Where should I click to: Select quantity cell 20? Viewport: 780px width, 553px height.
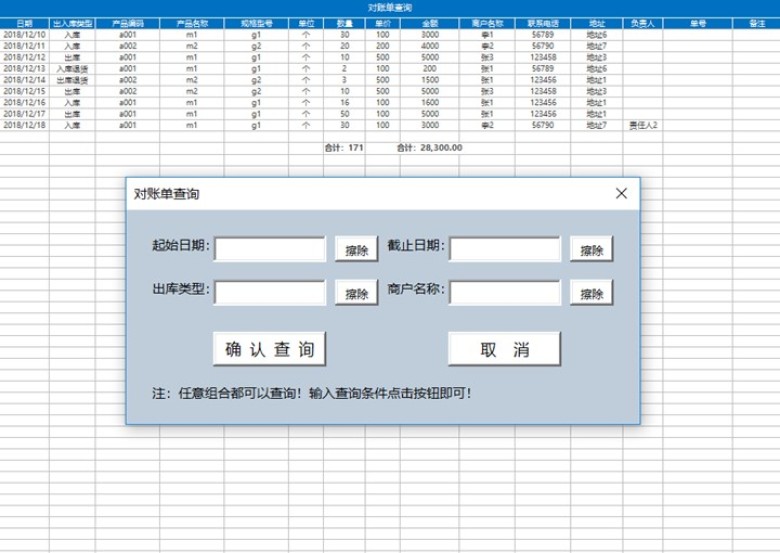344,46
